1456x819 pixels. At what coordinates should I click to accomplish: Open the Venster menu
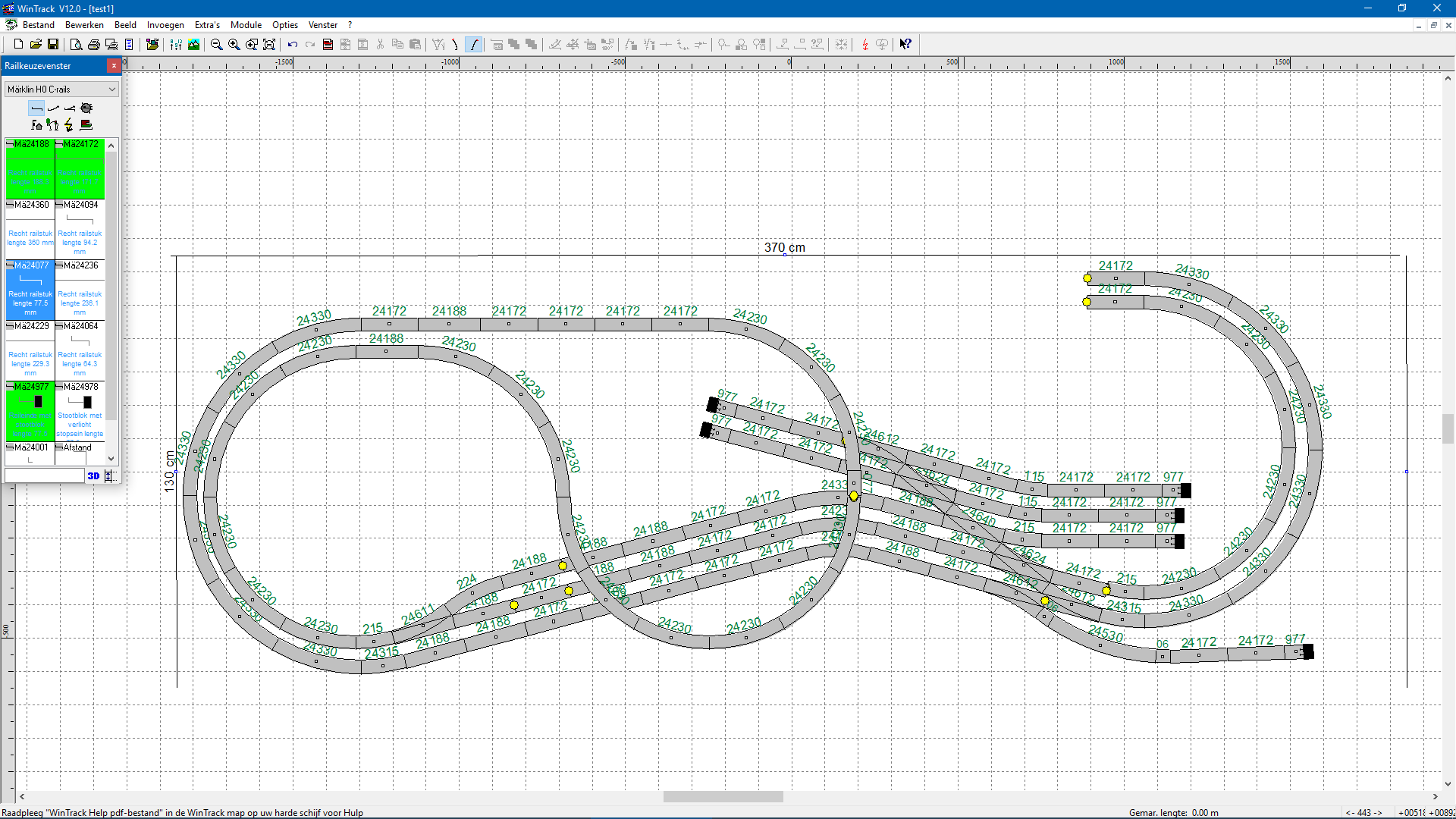click(x=323, y=25)
